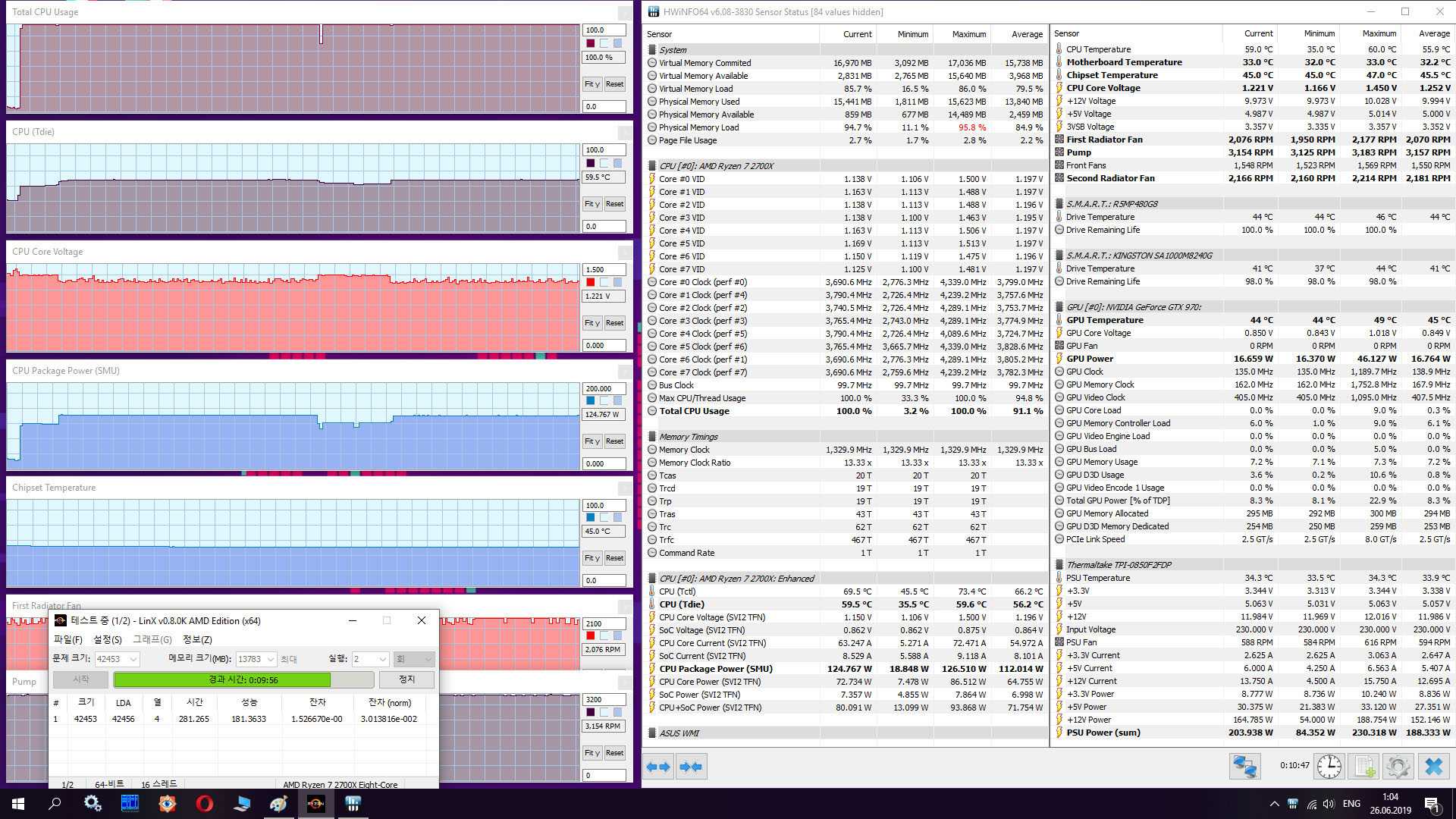1456x819 pixels.
Task: Open the 파일(F) menu in LinX
Action: 67,639
